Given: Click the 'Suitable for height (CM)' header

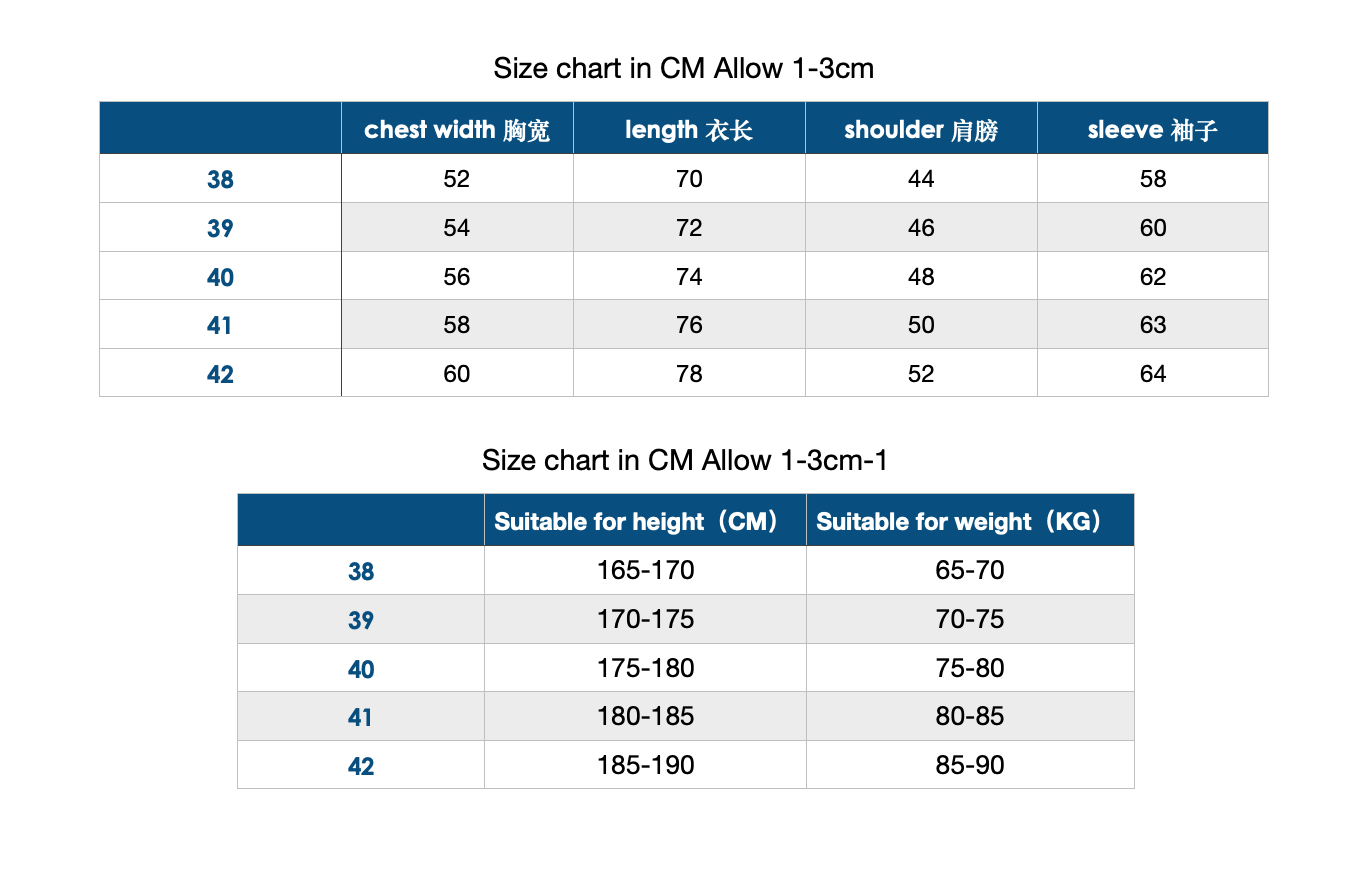Looking at the screenshot, I should (645, 521).
